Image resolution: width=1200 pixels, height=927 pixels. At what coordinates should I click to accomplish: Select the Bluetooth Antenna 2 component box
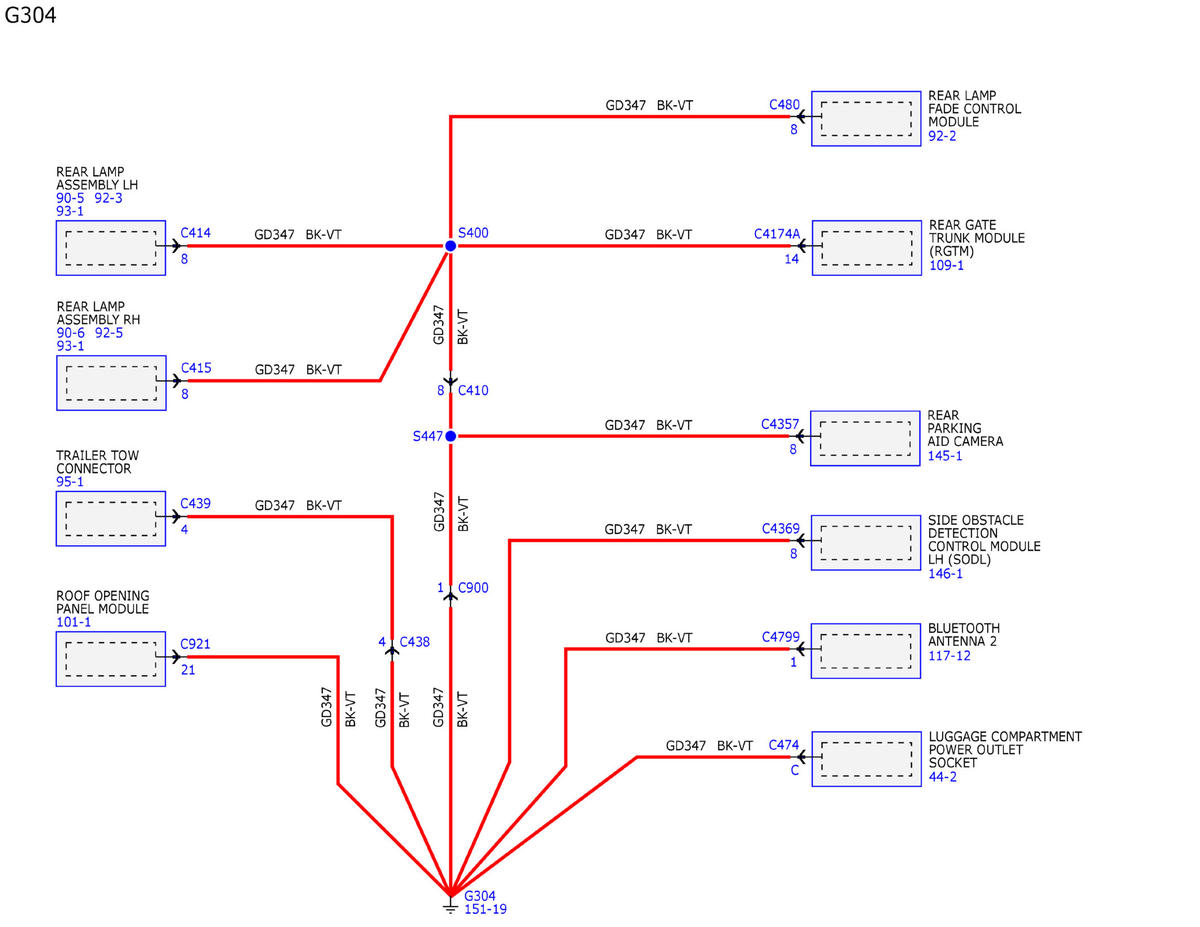[866, 651]
